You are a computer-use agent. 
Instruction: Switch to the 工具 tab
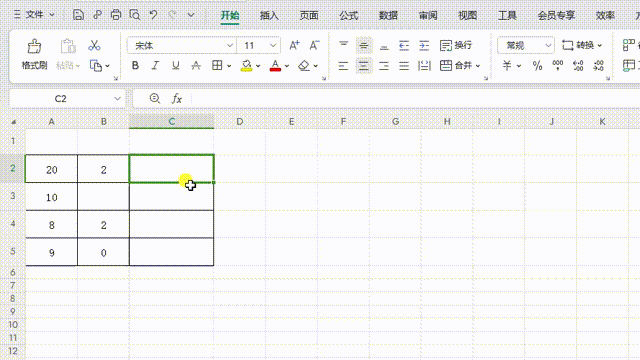507,16
